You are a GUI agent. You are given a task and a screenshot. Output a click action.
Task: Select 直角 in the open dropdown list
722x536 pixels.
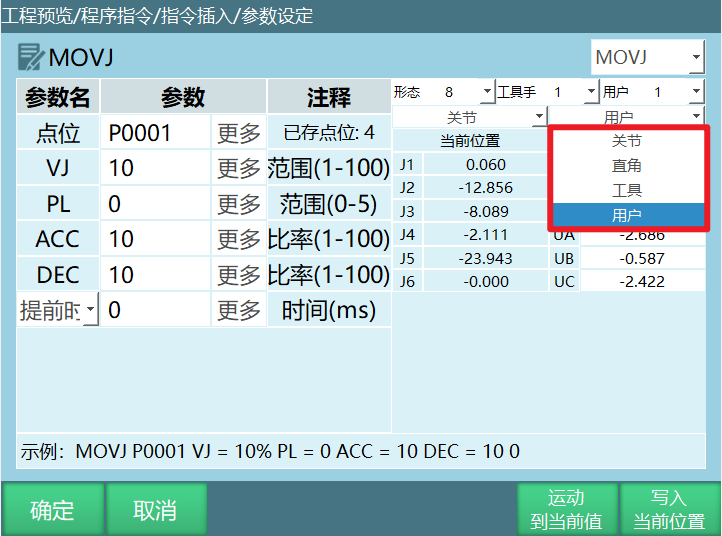(x=627, y=165)
